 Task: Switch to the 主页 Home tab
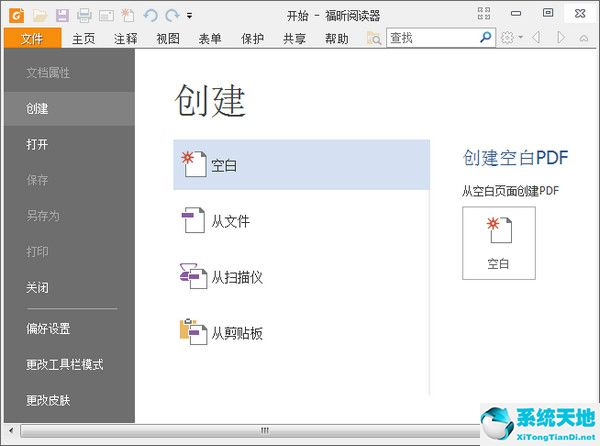click(83, 39)
